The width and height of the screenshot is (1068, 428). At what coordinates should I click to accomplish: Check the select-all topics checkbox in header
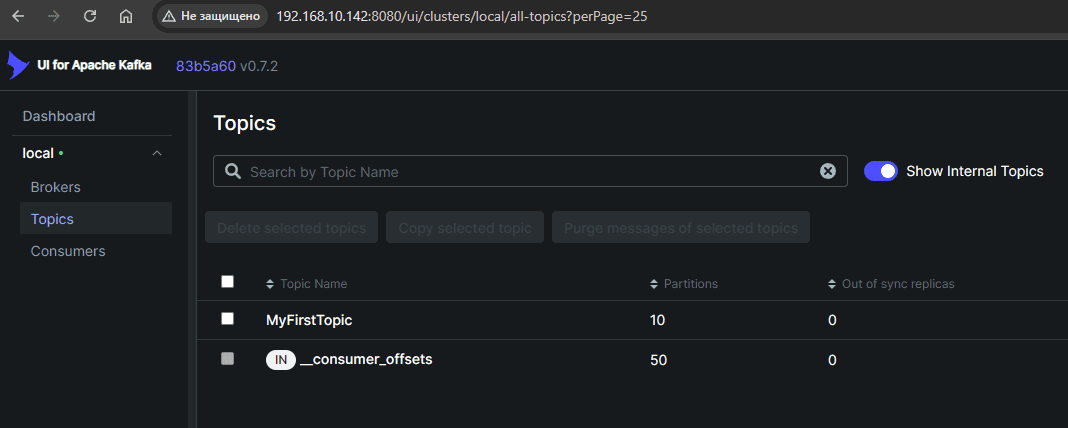point(227,282)
